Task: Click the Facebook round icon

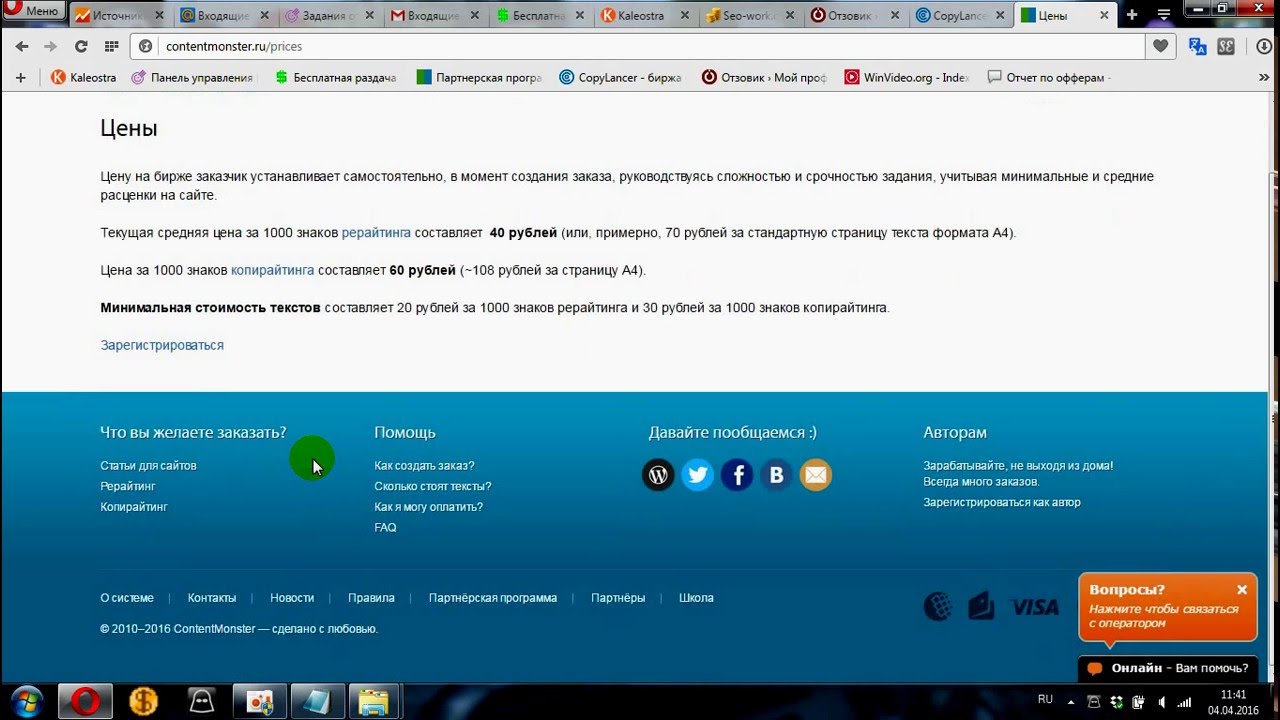Action: 737,475
